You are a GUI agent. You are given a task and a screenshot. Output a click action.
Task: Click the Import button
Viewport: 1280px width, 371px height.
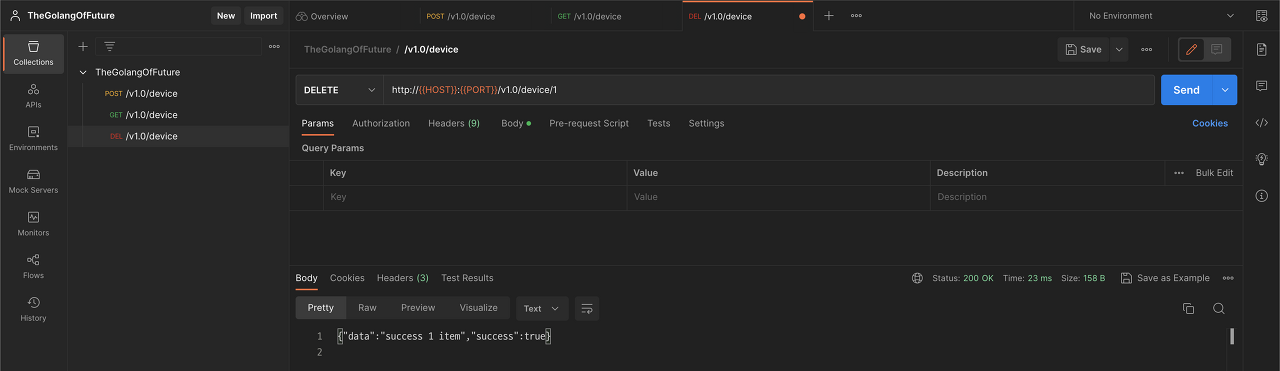coord(264,16)
